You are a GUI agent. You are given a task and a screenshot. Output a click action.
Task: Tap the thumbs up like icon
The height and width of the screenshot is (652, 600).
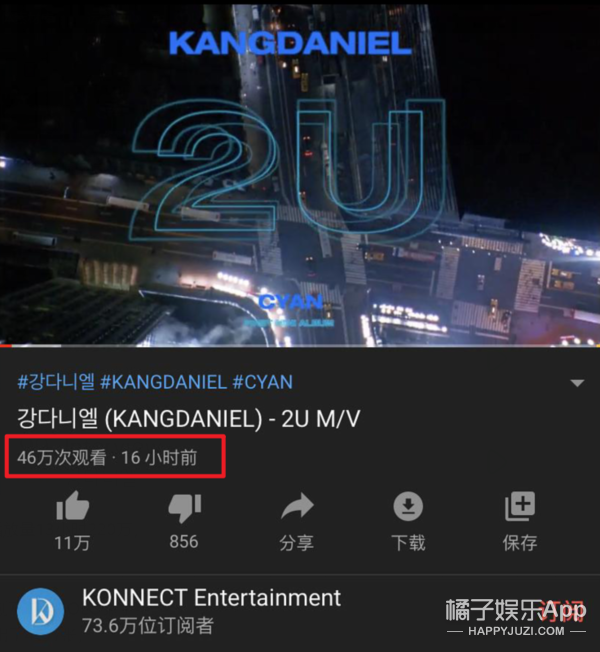(73, 506)
